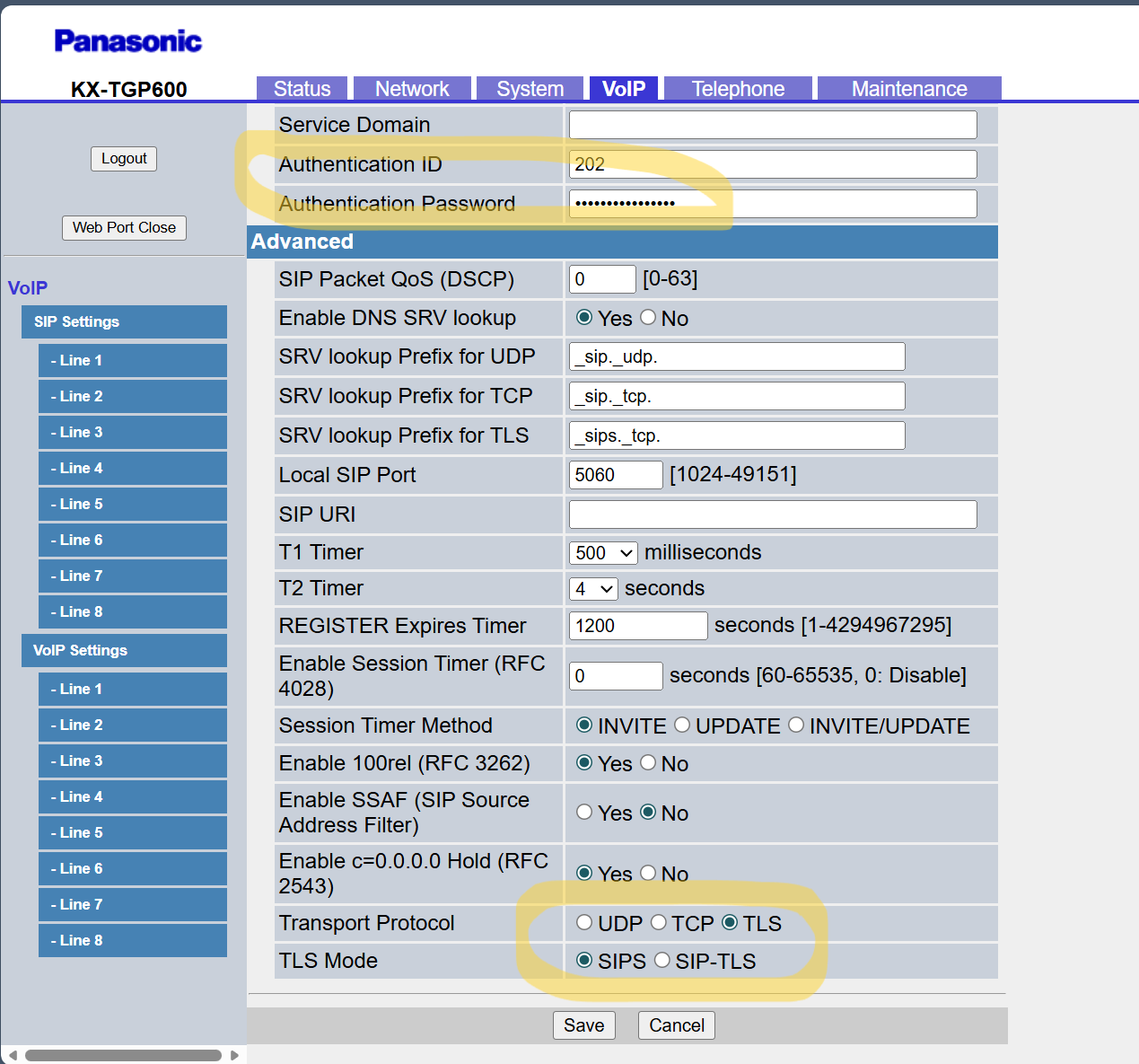Open Line 3 under SIP Settings
The width and height of the screenshot is (1139, 1064).
pyautogui.click(x=132, y=433)
